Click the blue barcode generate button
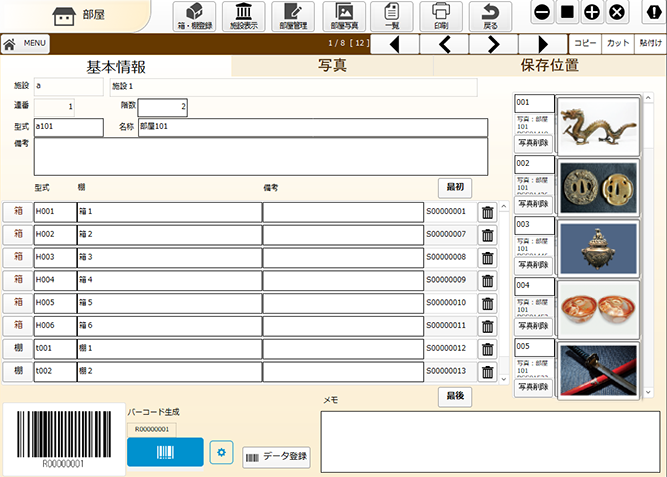This screenshot has height=477, width=667. click(x=165, y=452)
